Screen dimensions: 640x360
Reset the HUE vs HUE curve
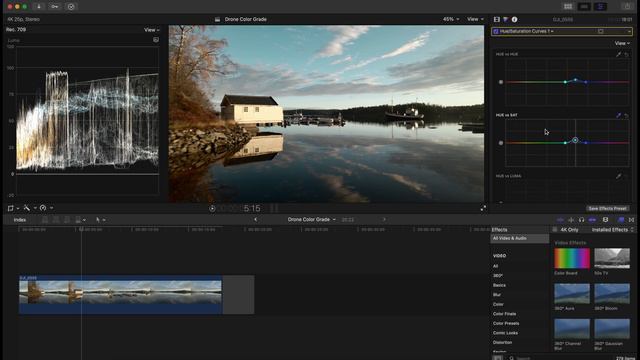click(627, 54)
